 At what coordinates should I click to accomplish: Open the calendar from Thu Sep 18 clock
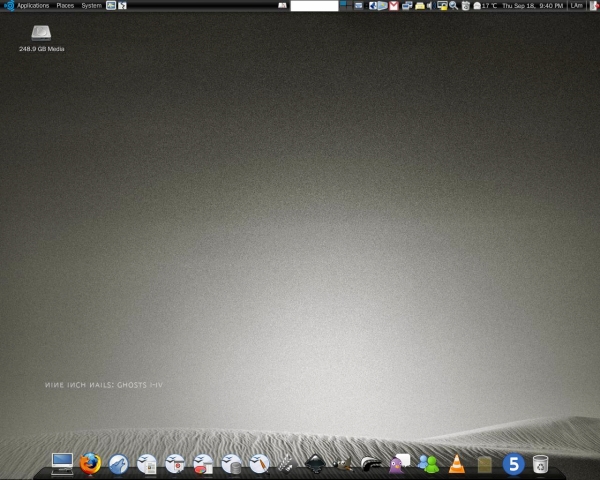click(533, 6)
